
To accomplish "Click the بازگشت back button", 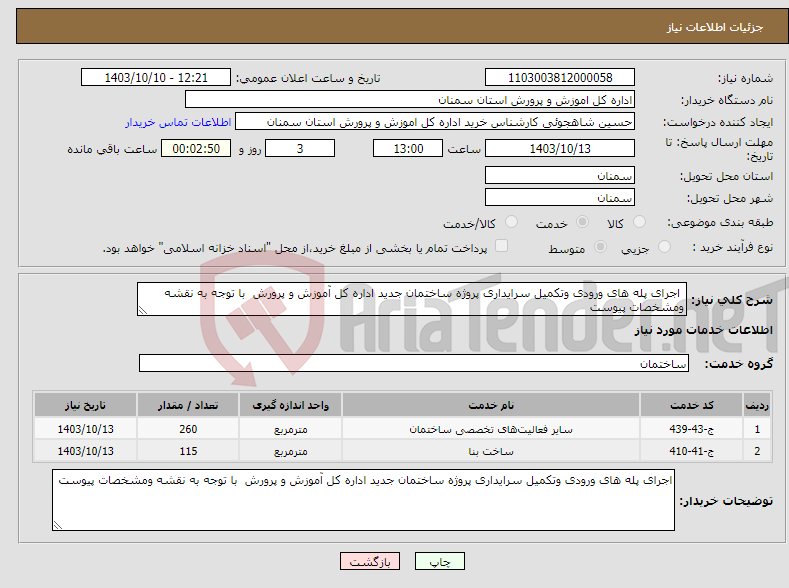I will (x=370, y=561).
